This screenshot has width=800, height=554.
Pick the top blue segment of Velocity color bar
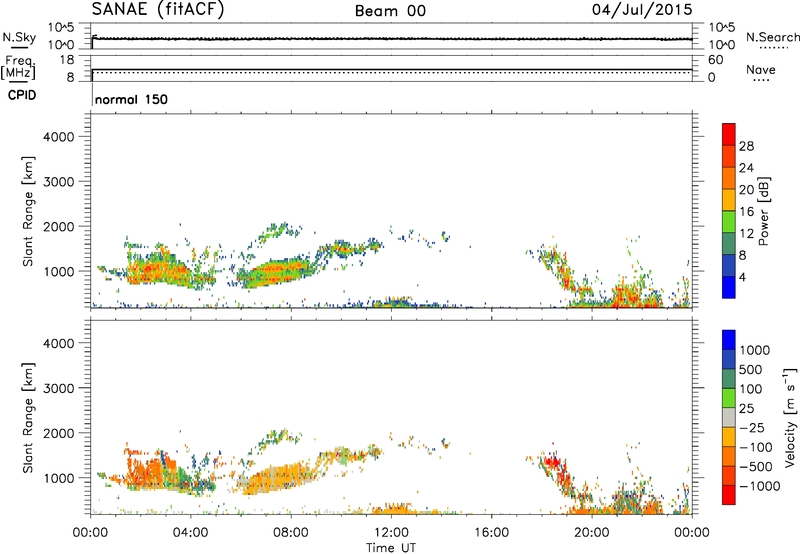pos(729,340)
